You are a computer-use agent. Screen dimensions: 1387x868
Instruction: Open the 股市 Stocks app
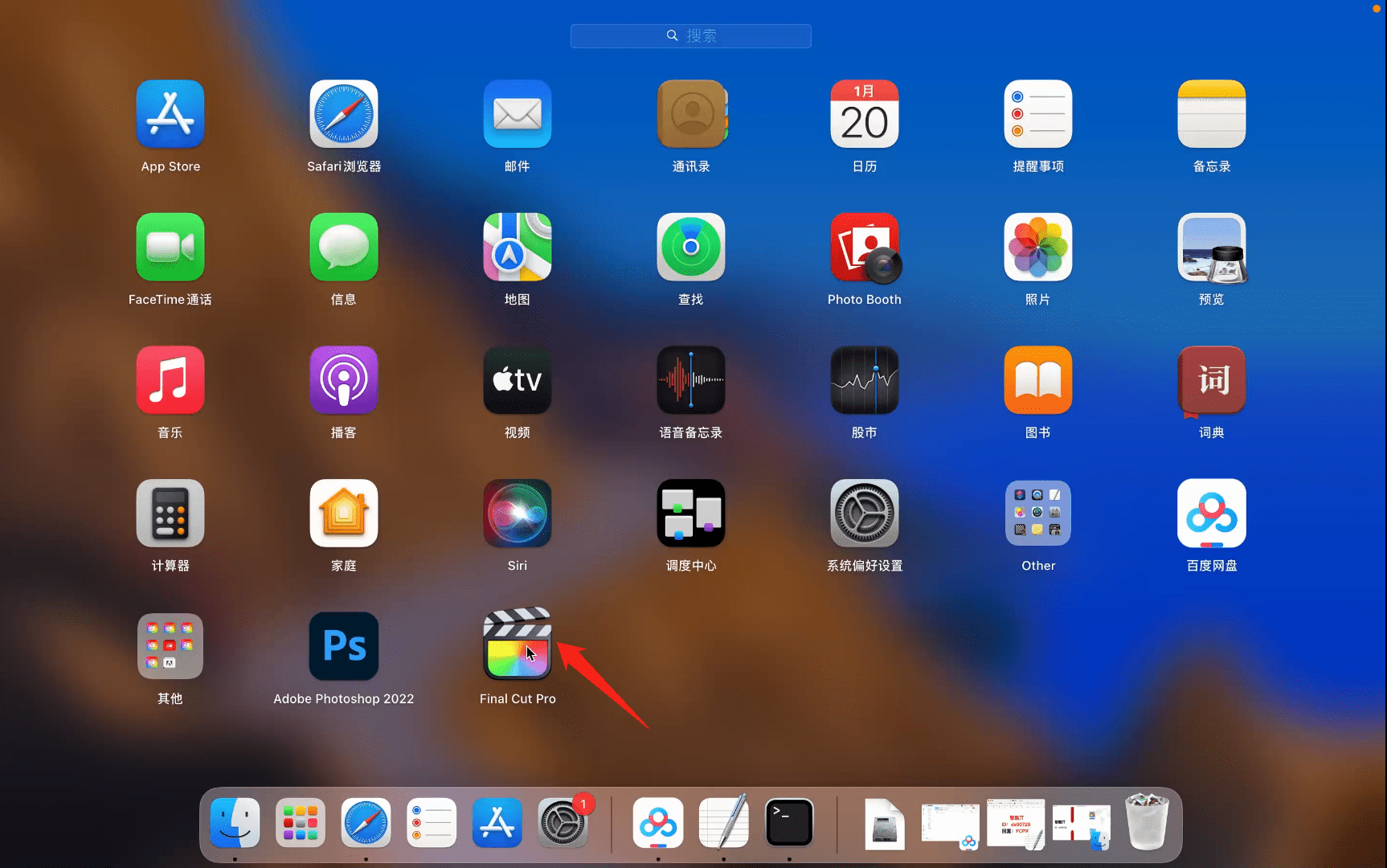[x=865, y=380]
